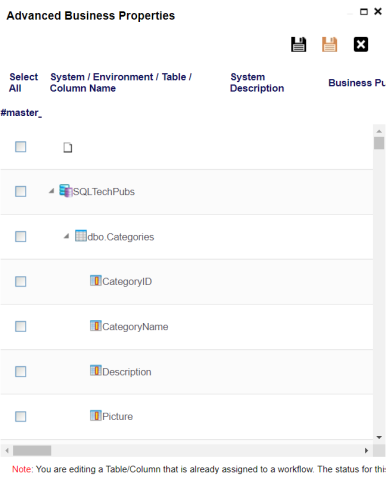Click the vertical scrollbar down arrow
The width and height of the screenshot is (386, 483).
point(379,437)
